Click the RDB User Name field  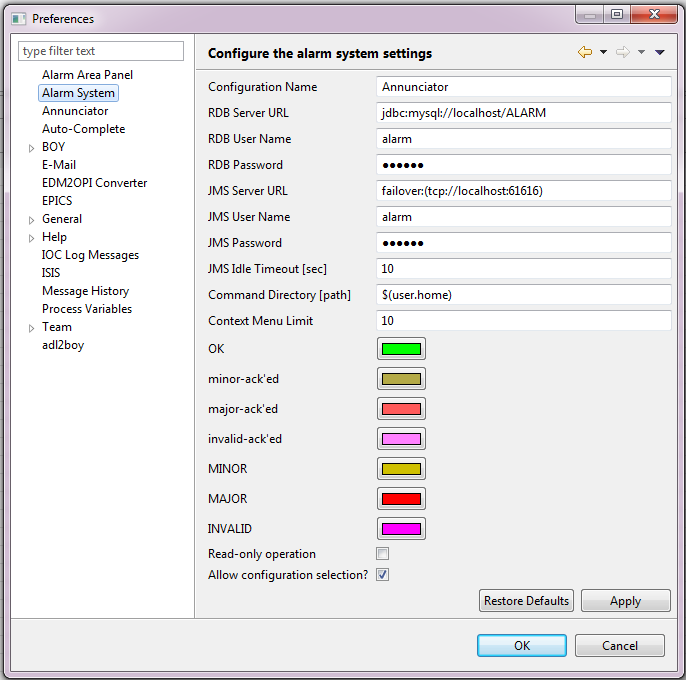click(524, 139)
